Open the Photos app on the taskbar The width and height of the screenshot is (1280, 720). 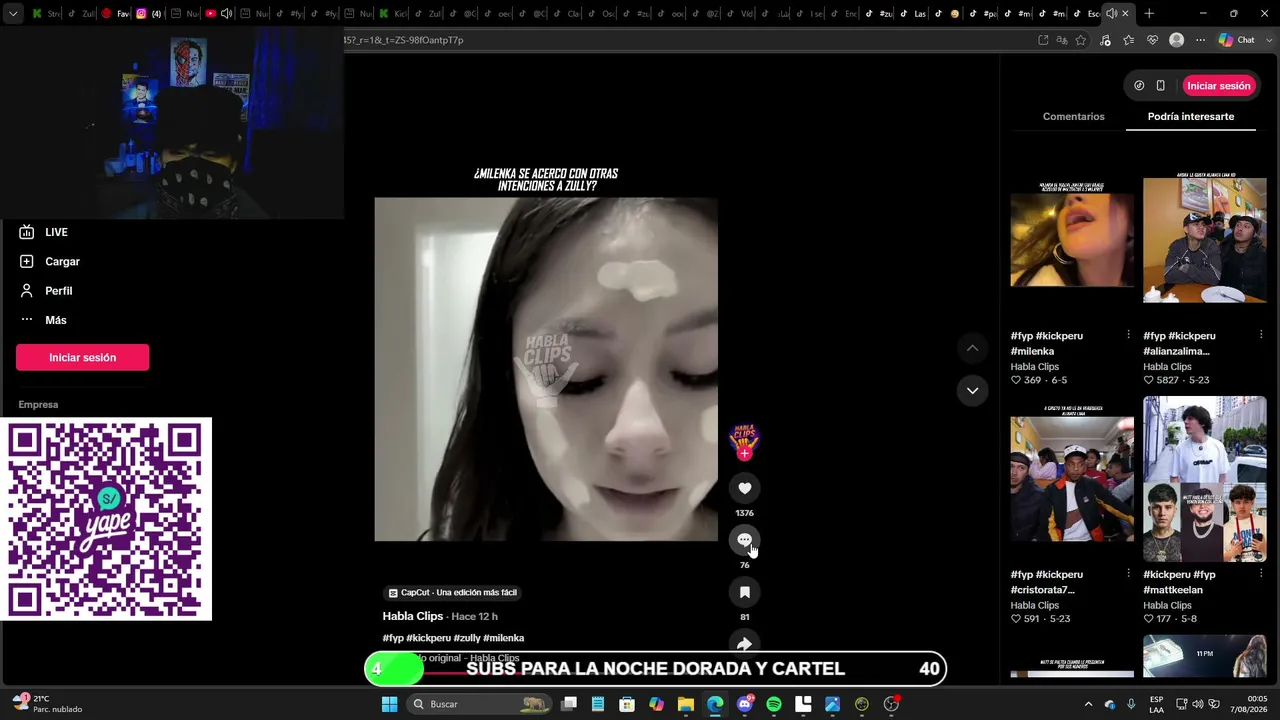coord(832,704)
